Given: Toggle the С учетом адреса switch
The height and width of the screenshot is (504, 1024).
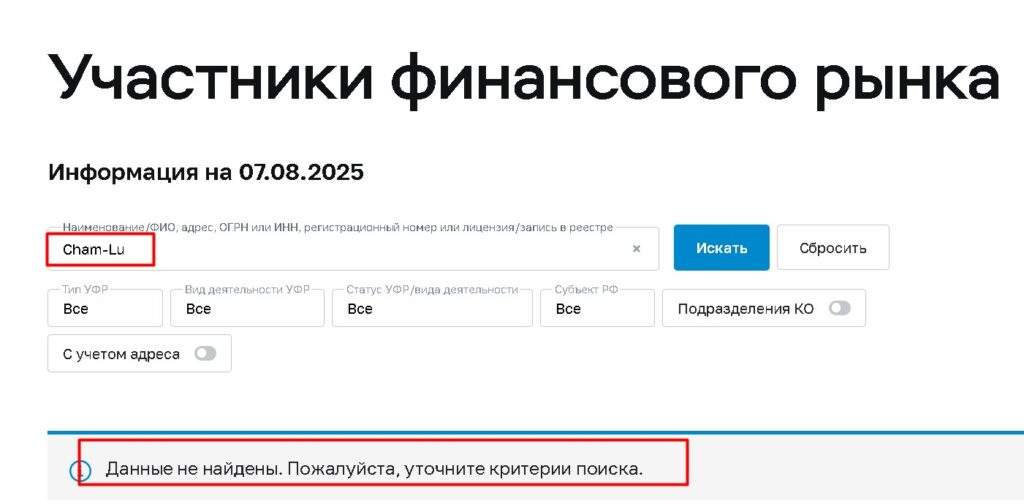Looking at the screenshot, I should 205,354.
